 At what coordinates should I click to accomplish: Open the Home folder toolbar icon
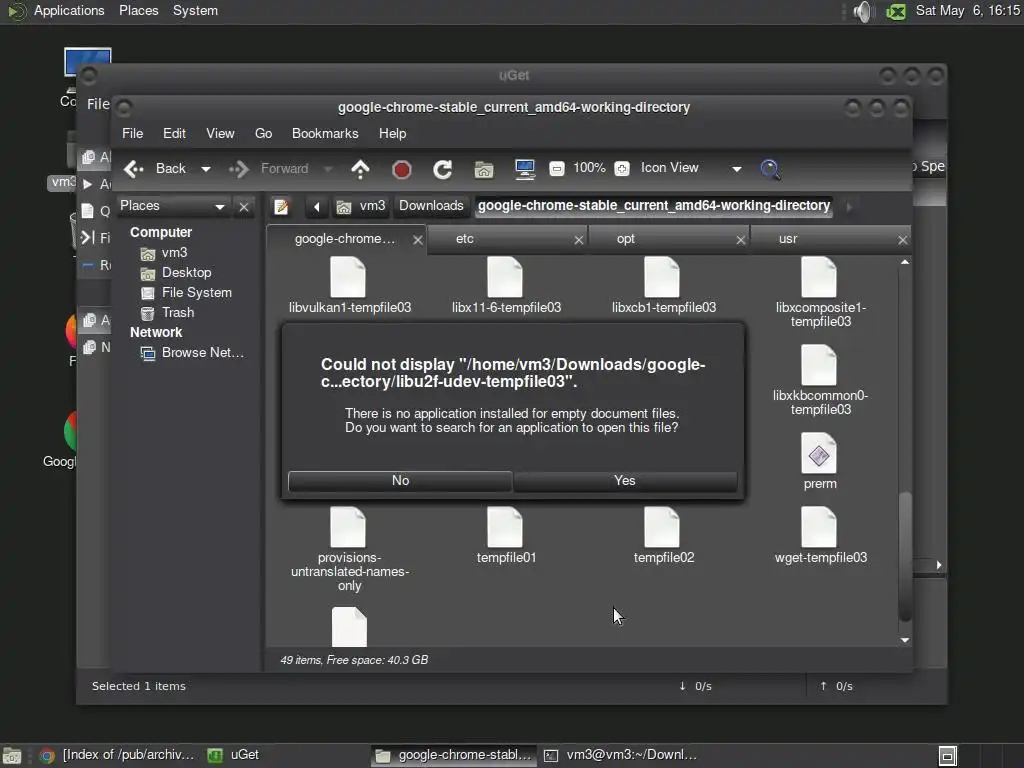pos(484,170)
